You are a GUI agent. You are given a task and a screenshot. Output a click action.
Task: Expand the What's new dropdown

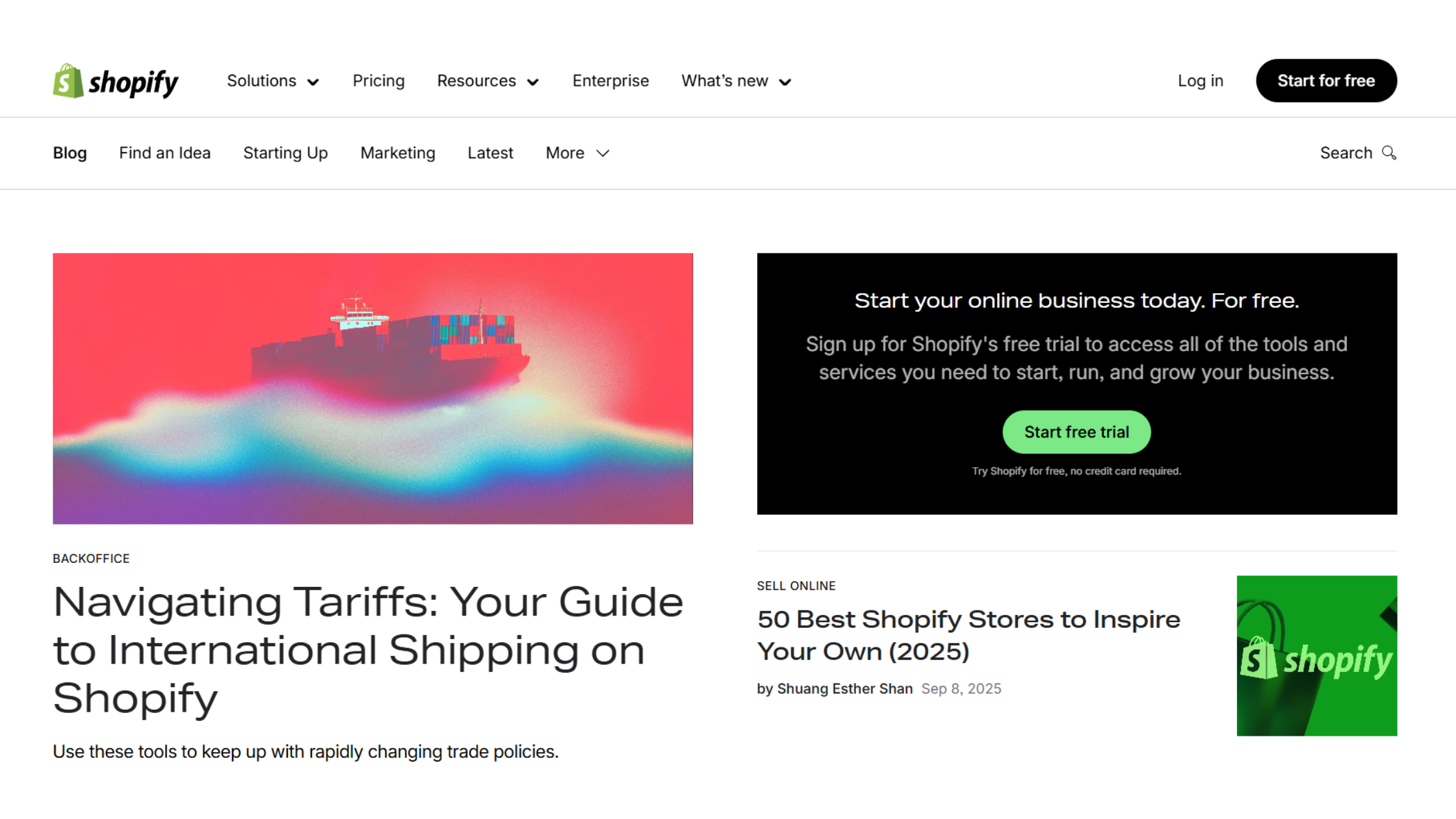pyautogui.click(x=736, y=81)
